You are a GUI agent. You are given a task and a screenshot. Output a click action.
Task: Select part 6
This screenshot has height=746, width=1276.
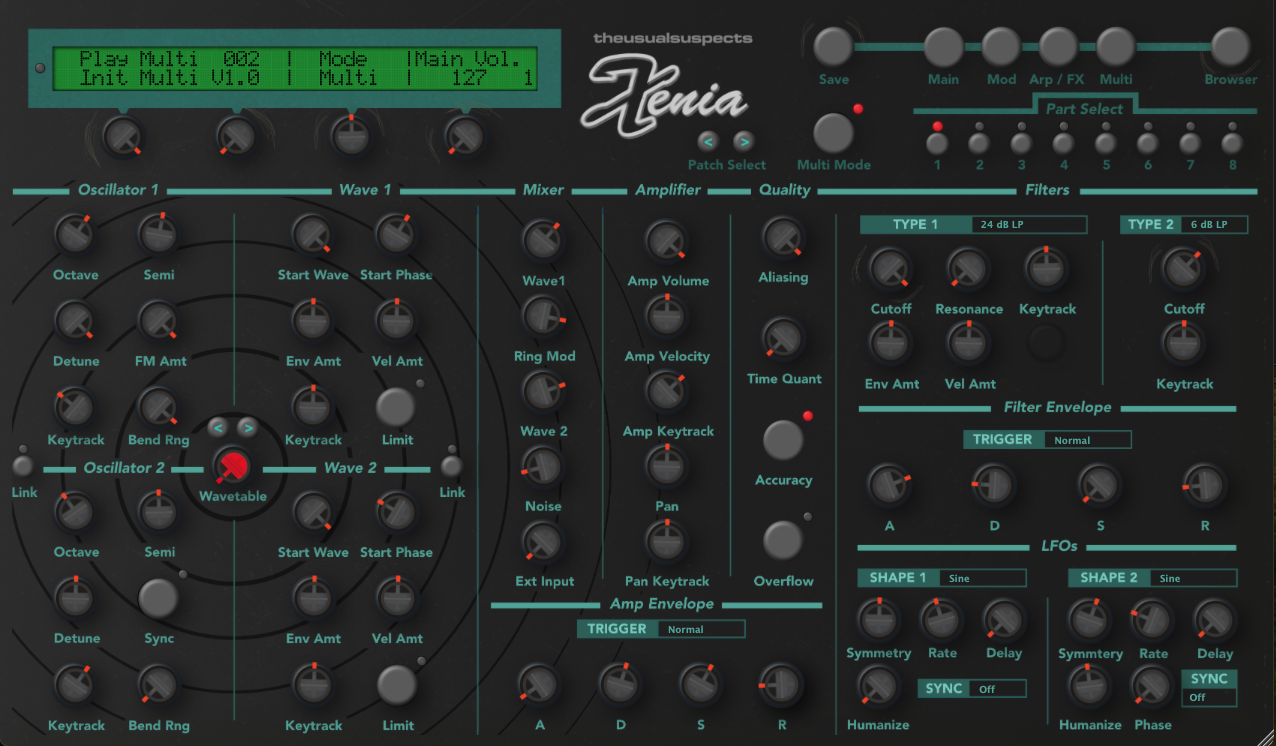(x=1147, y=142)
